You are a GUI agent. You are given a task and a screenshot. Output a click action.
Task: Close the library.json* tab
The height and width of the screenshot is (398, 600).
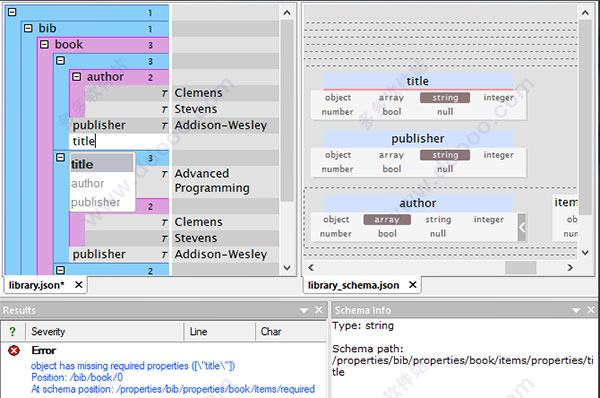pos(78,285)
